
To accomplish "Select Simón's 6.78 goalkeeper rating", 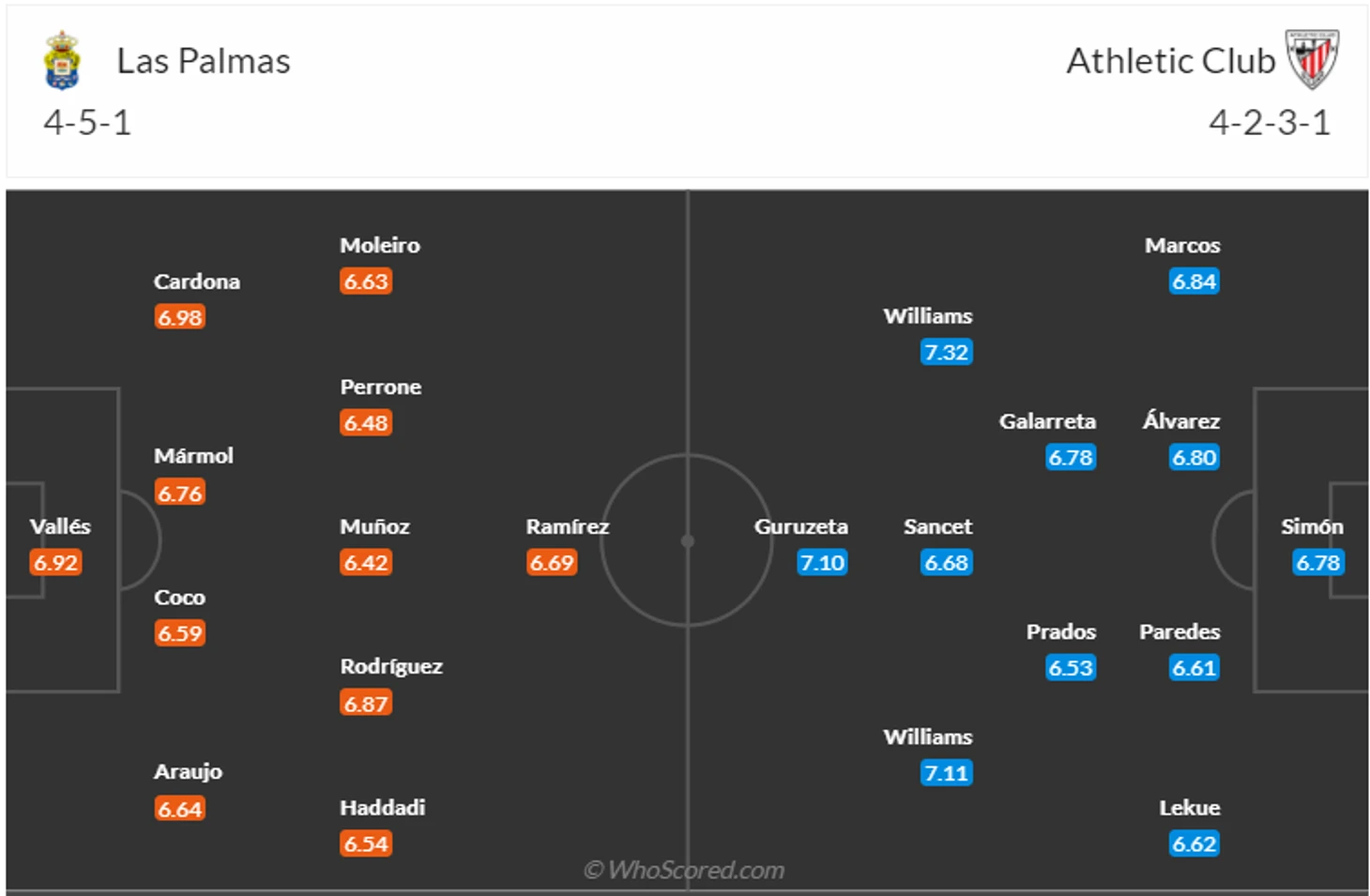I will pyautogui.click(x=1318, y=563).
